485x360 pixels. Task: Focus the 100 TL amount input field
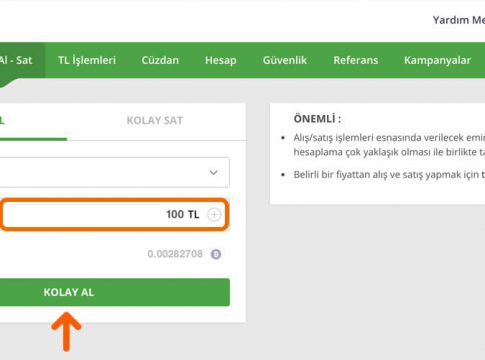[114, 214]
